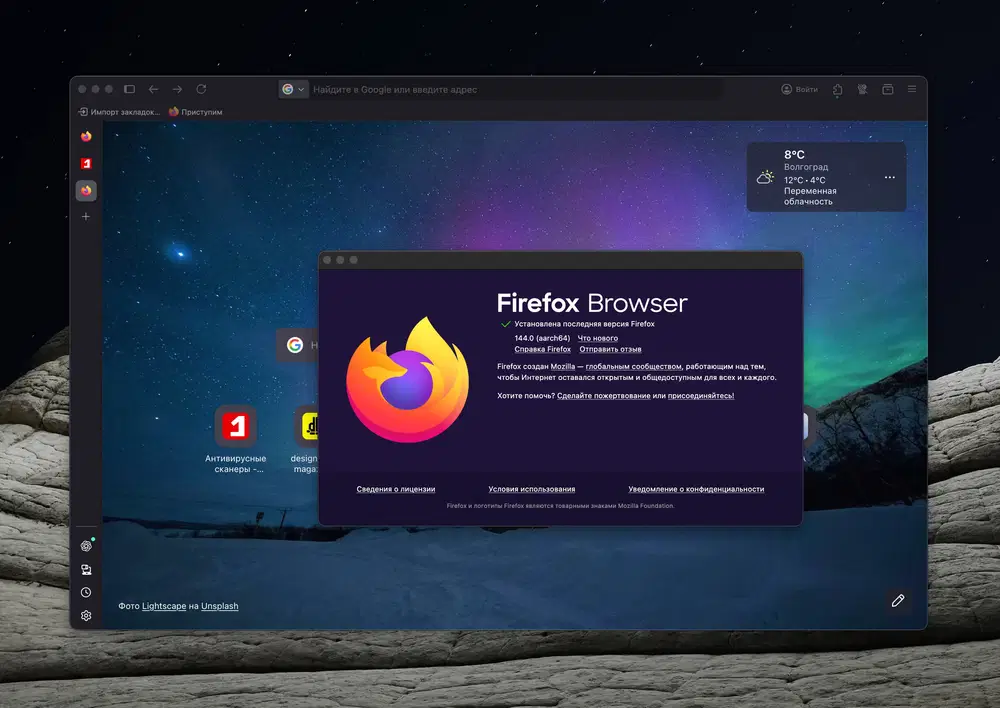Focus the address bar search field
This screenshot has width=1000, height=708.
(x=517, y=89)
